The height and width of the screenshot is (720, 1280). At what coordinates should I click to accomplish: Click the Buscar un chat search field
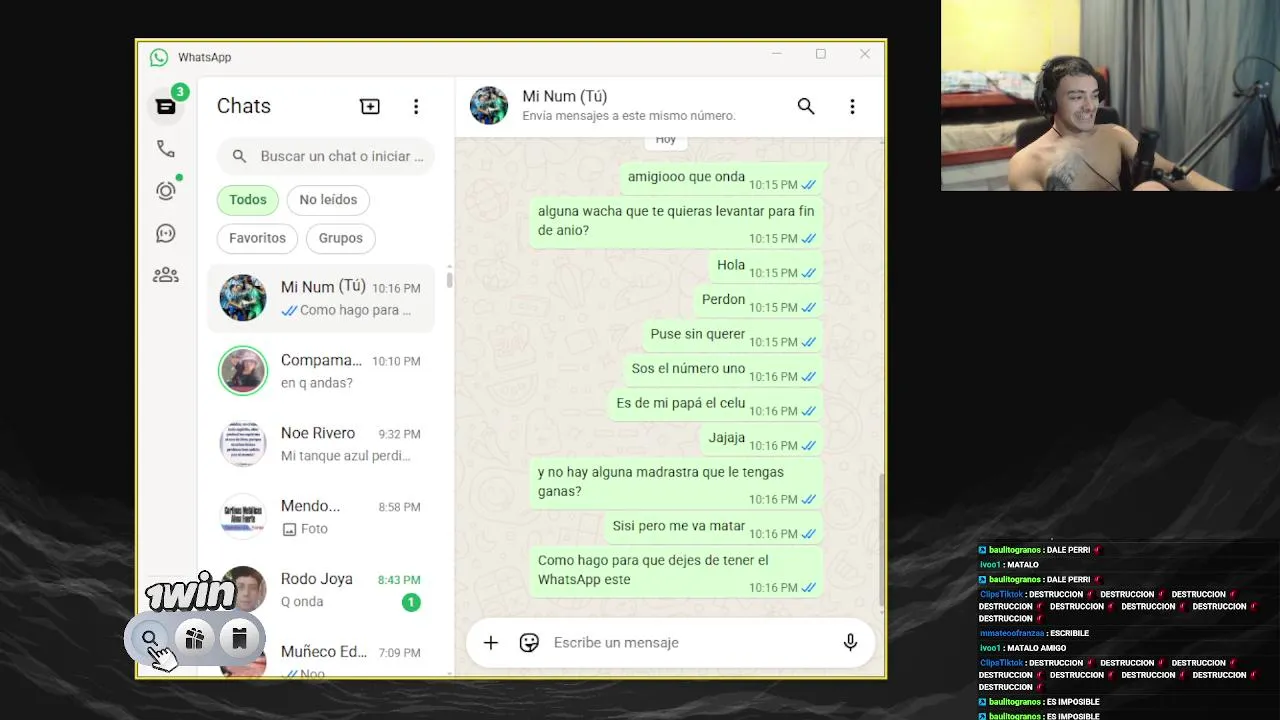coord(326,156)
